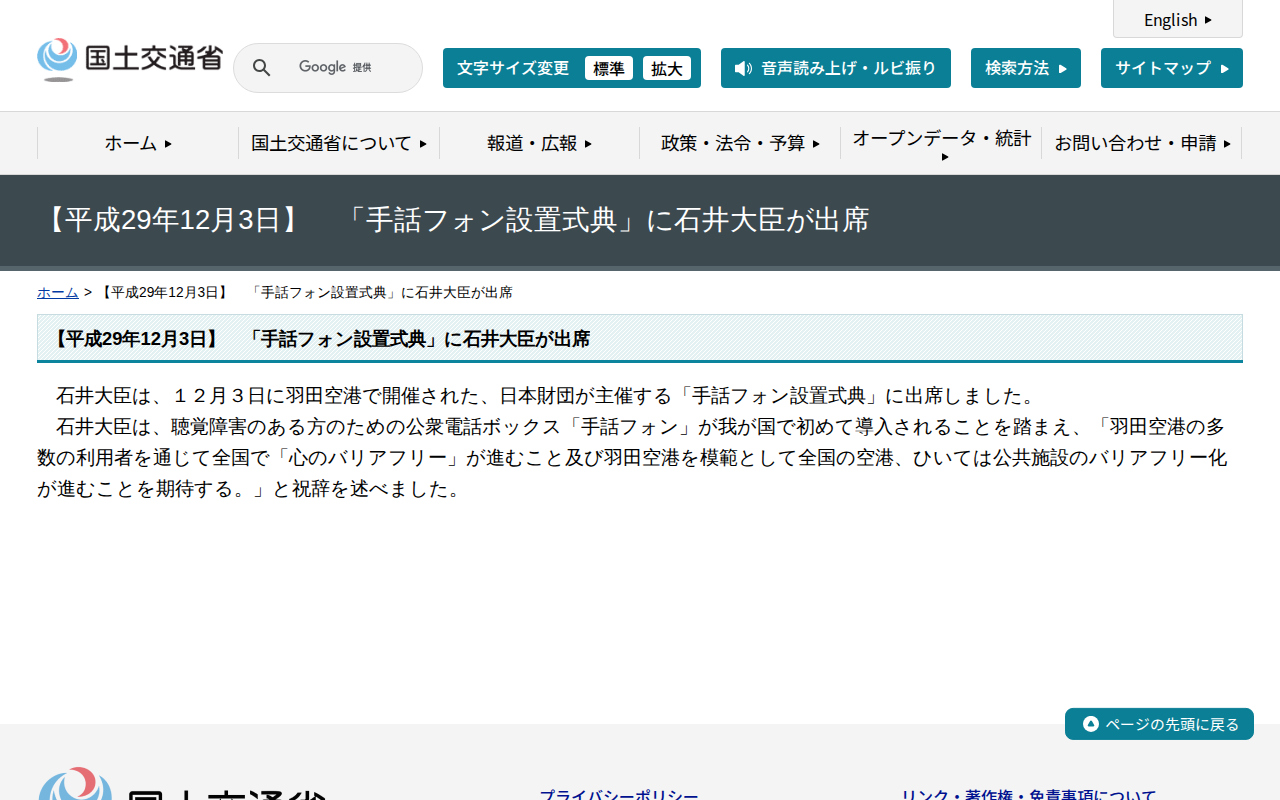1280x800 pixels.
Task: Open the サイトマップ page
Action: tap(1171, 67)
